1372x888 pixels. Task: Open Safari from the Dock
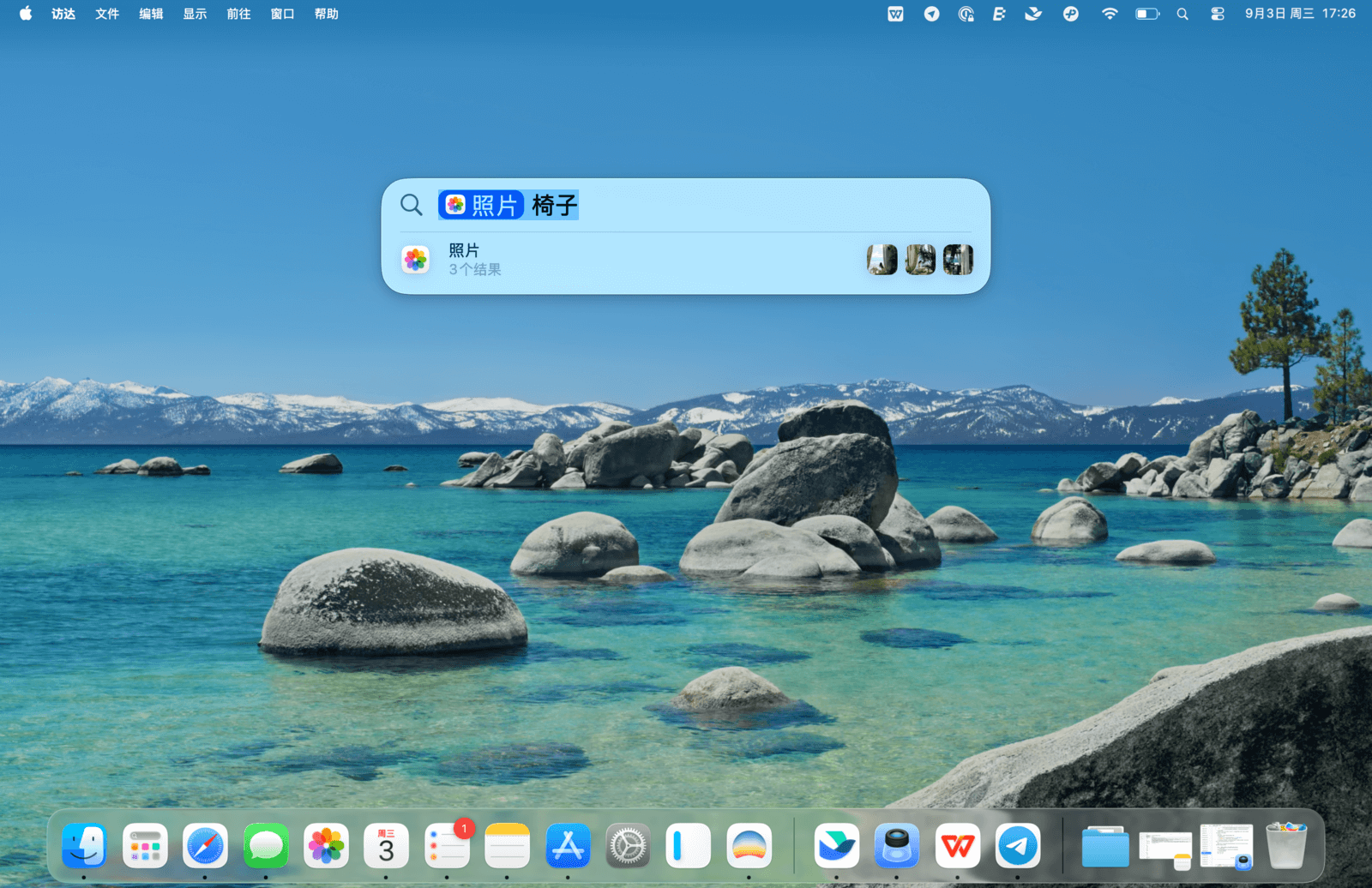205,847
